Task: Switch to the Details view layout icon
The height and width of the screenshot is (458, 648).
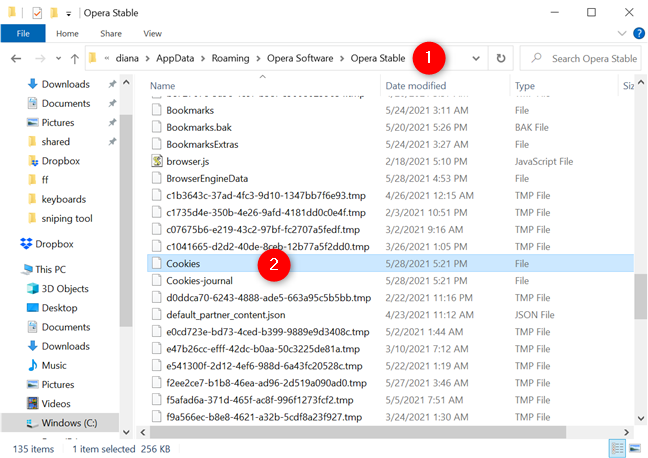Action: click(x=617, y=448)
